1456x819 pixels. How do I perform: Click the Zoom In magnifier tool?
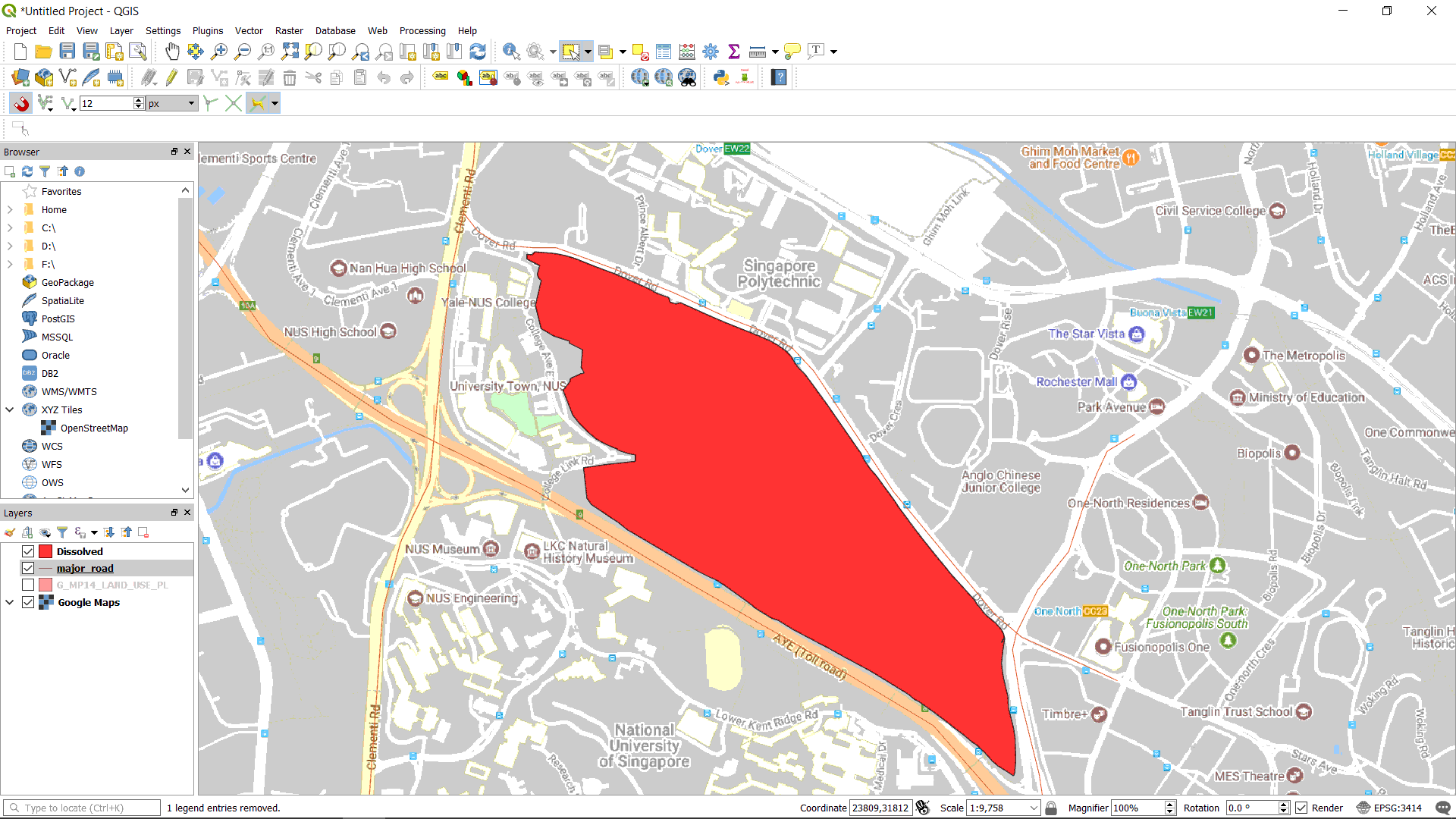coord(219,52)
